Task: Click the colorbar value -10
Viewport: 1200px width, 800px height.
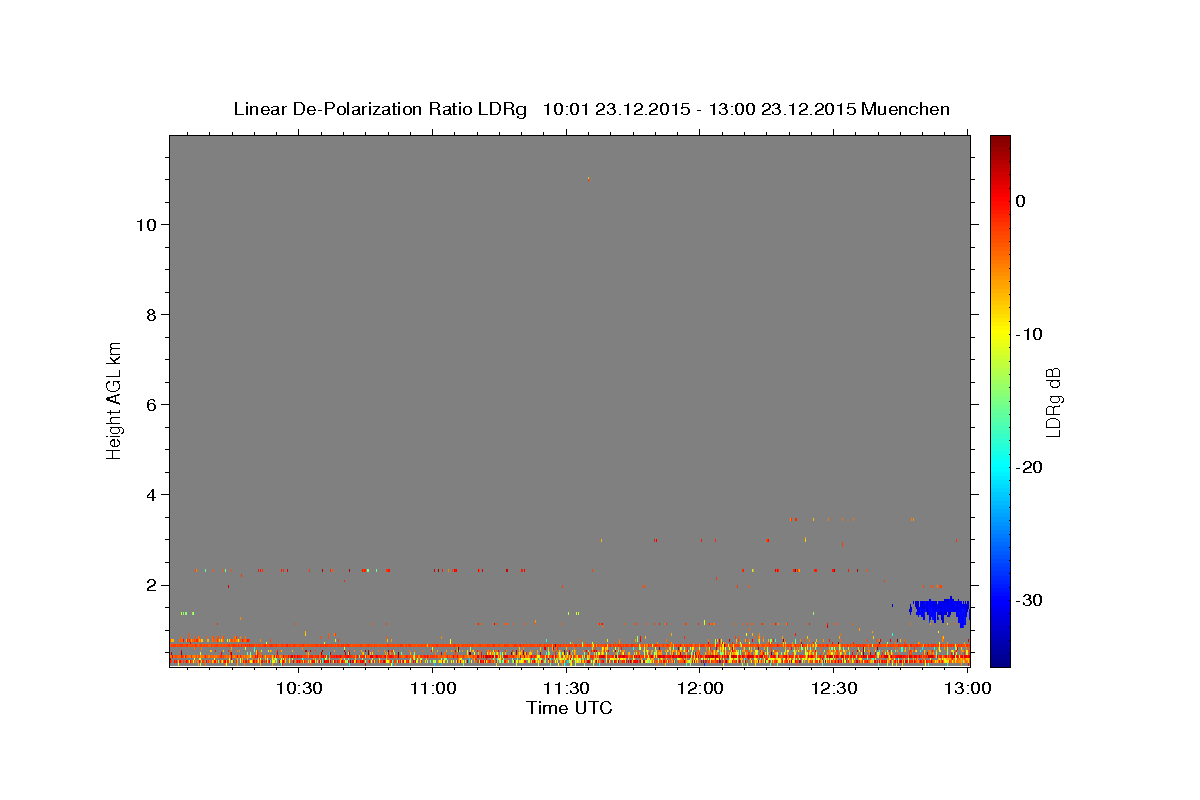Action: 1028,334
